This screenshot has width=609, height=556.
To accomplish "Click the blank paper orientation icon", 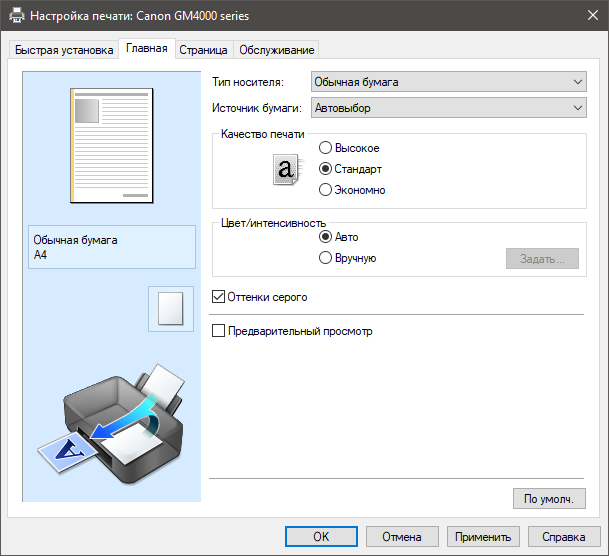I will tap(171, 309).
